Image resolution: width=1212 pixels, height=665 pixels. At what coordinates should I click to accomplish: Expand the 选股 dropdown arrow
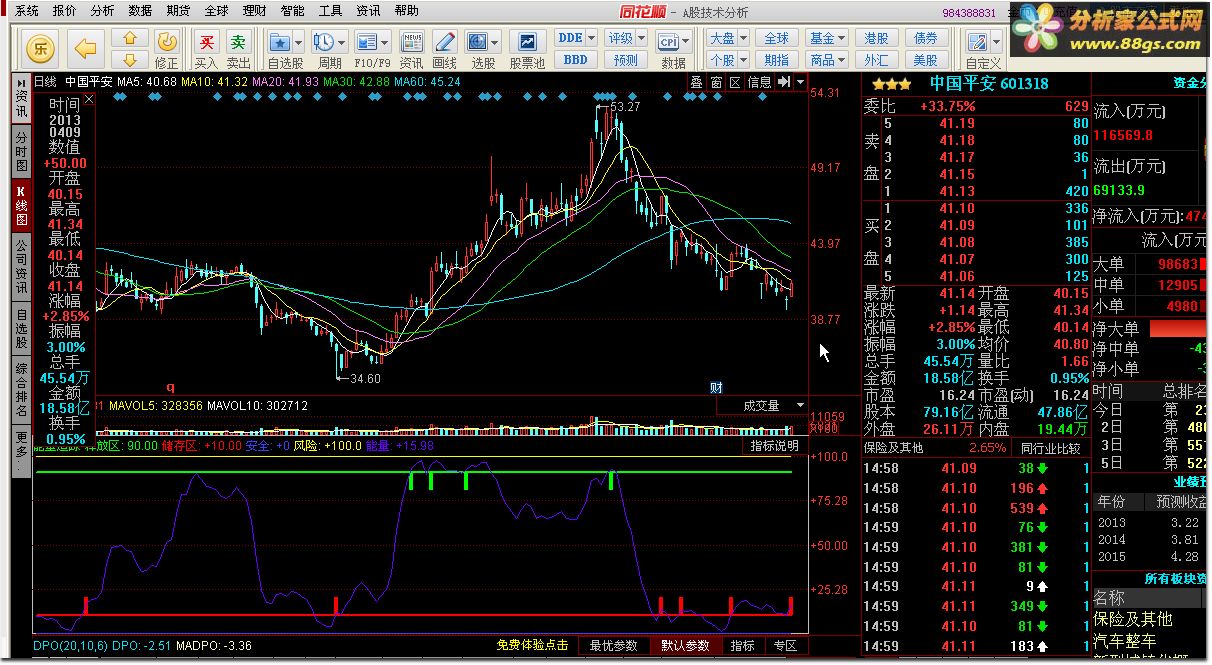pos(495,42)
